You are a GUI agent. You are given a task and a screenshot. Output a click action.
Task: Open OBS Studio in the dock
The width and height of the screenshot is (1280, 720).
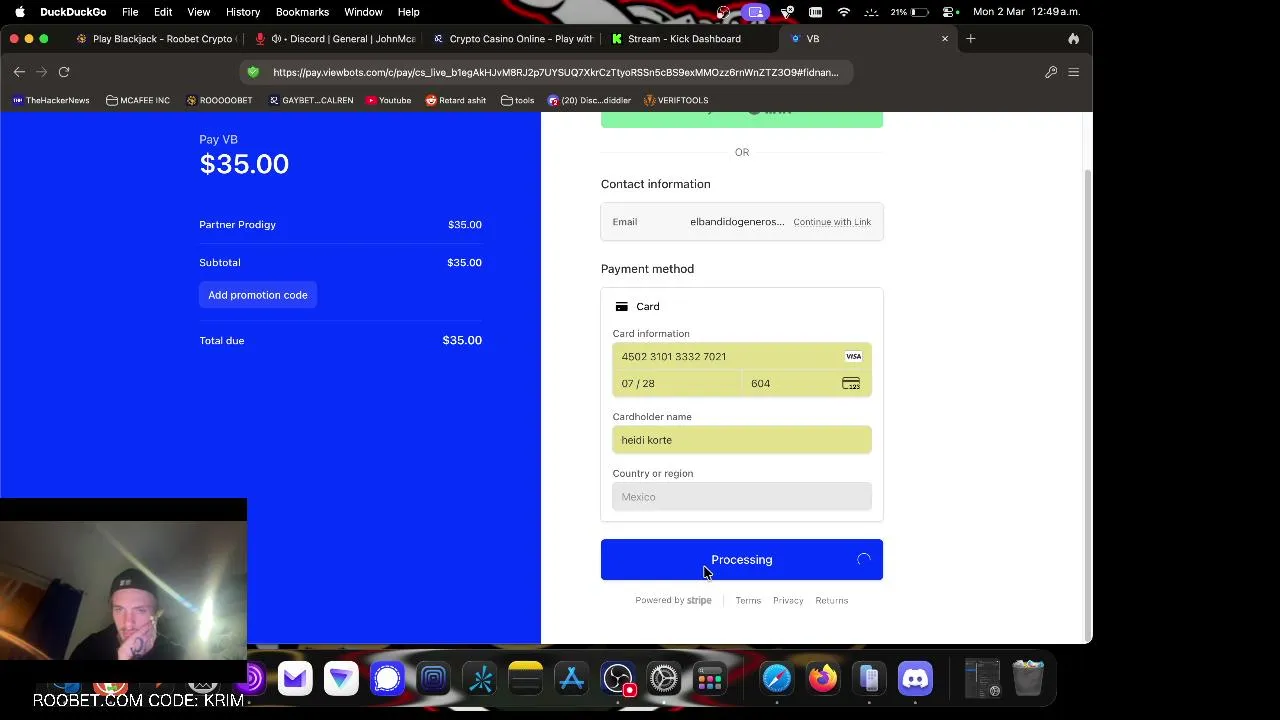point(618,679)
